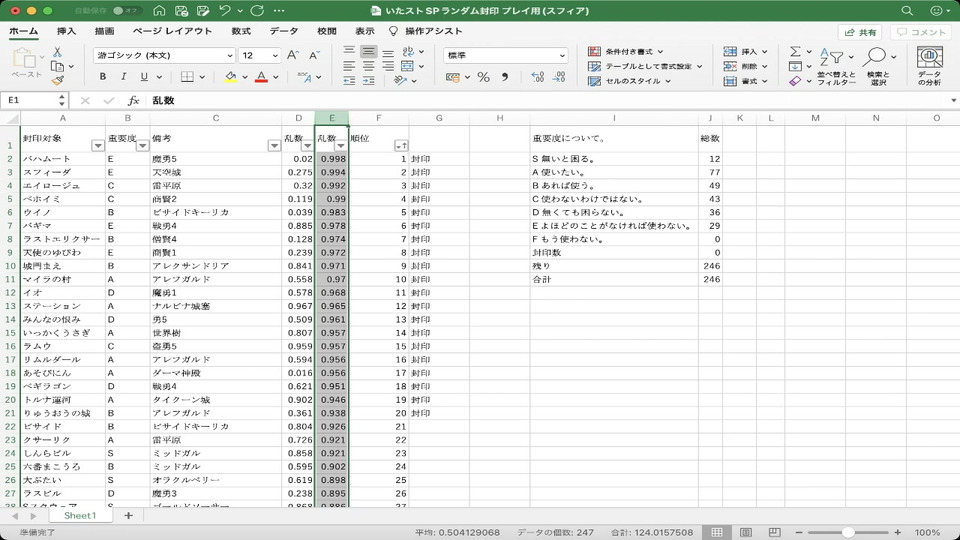Open sorted filter dropdown in column F header

point(401,146)
